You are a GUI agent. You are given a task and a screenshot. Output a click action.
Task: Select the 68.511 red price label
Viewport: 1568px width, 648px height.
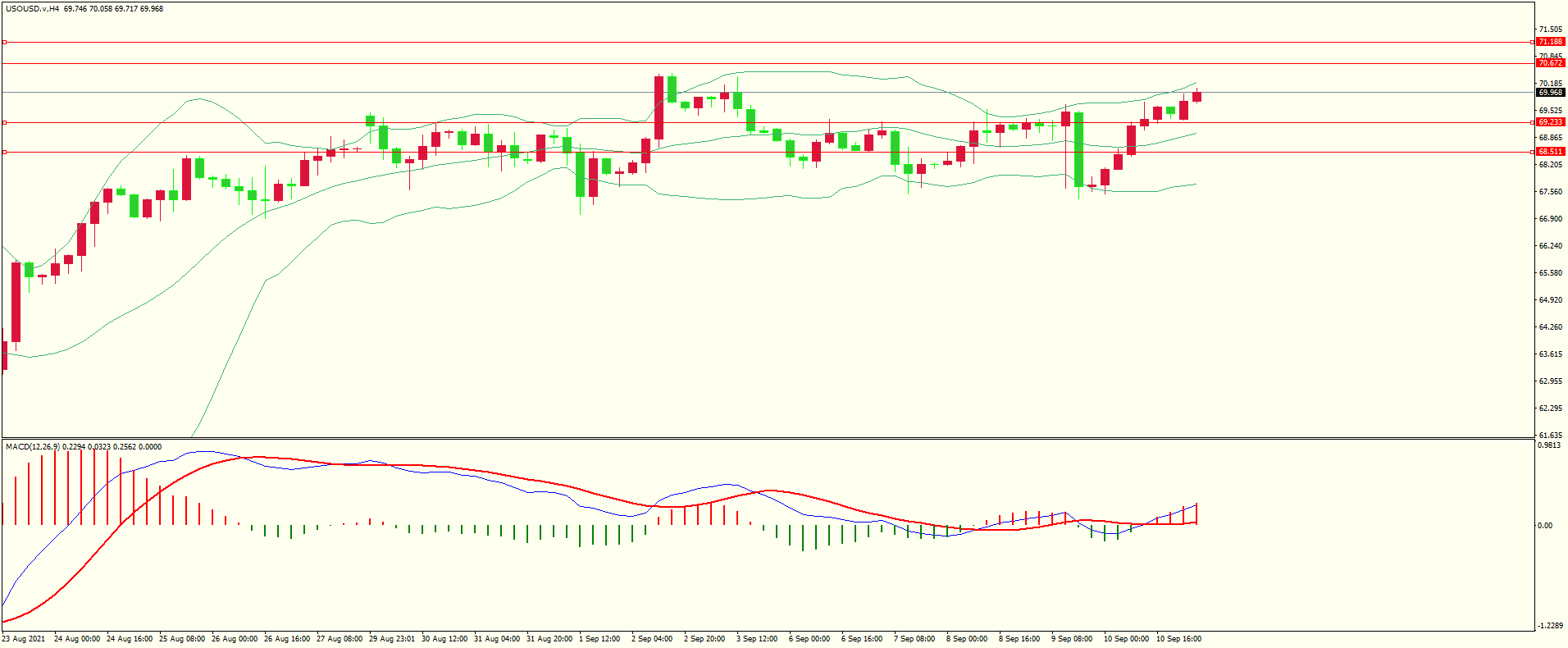[1550, 152]
